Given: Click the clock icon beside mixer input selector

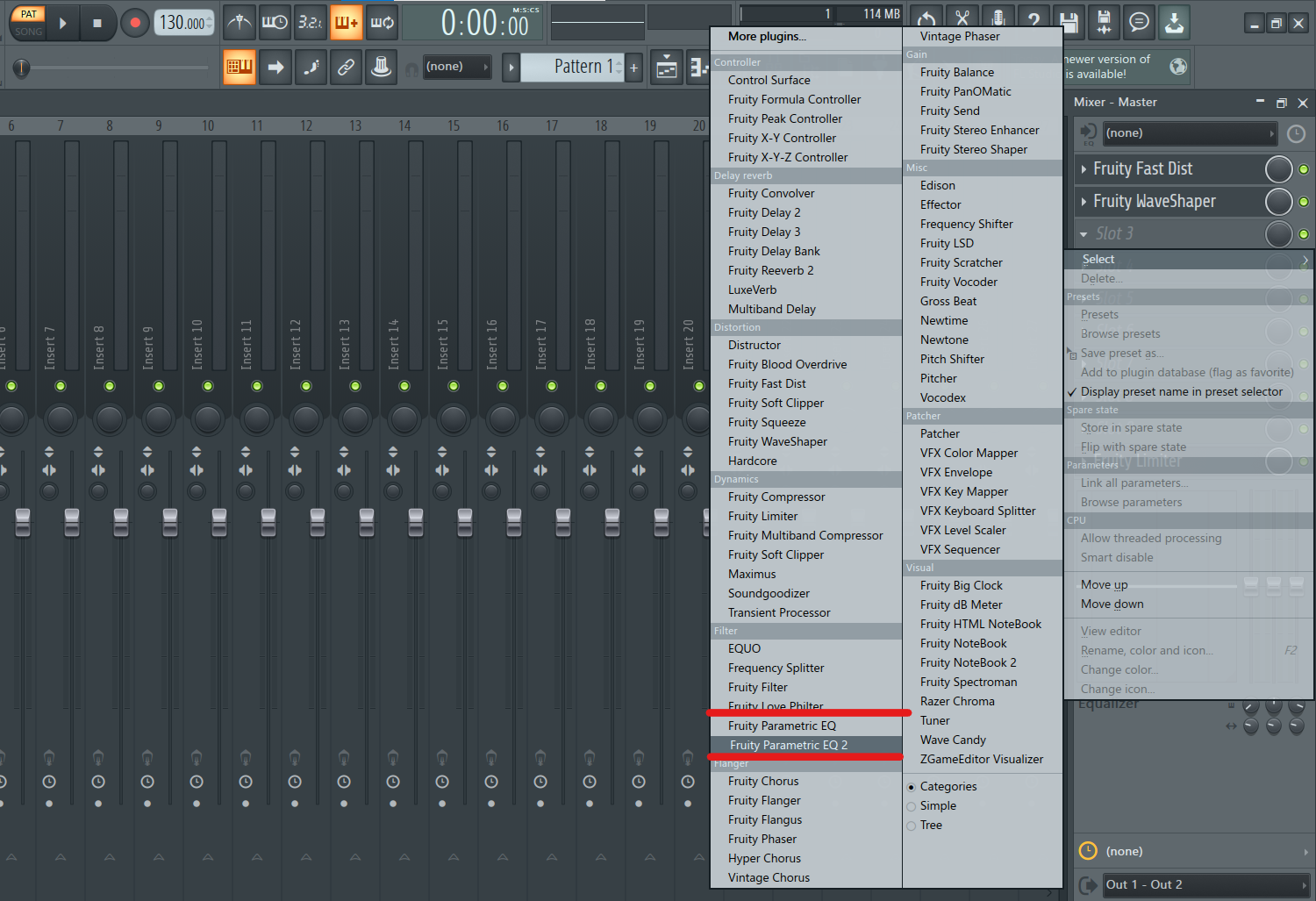Looking at the screenshot, I should point(1296,133).
